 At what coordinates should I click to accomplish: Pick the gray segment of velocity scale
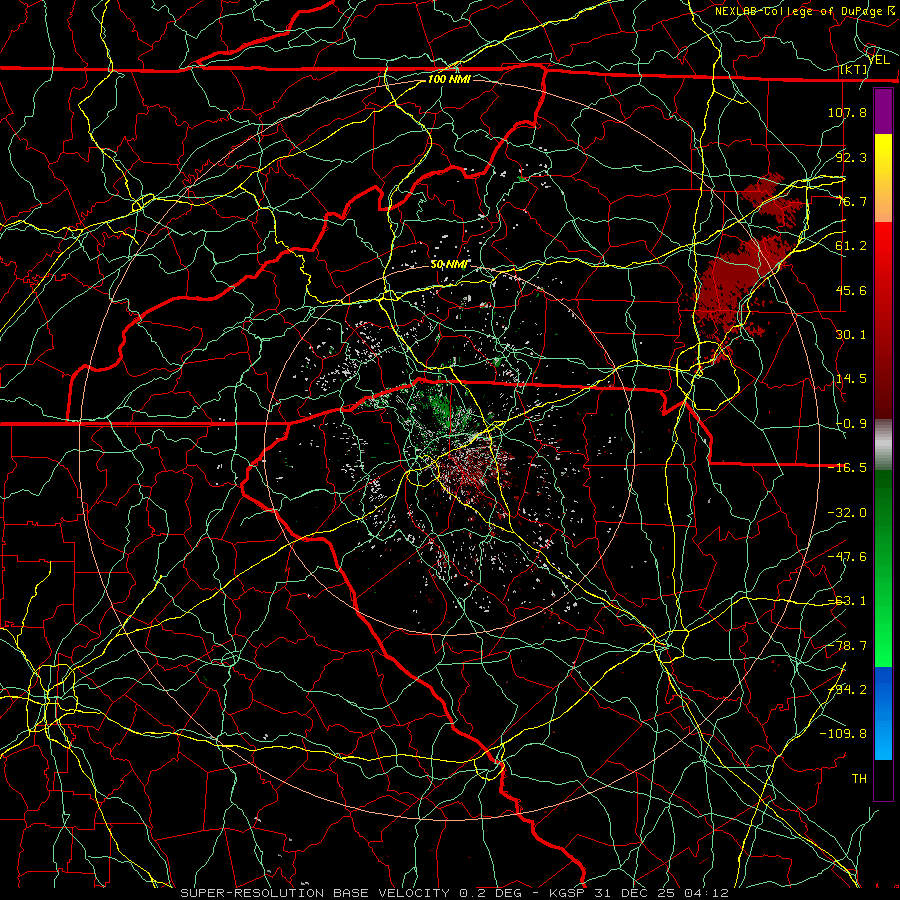(883, 445)
